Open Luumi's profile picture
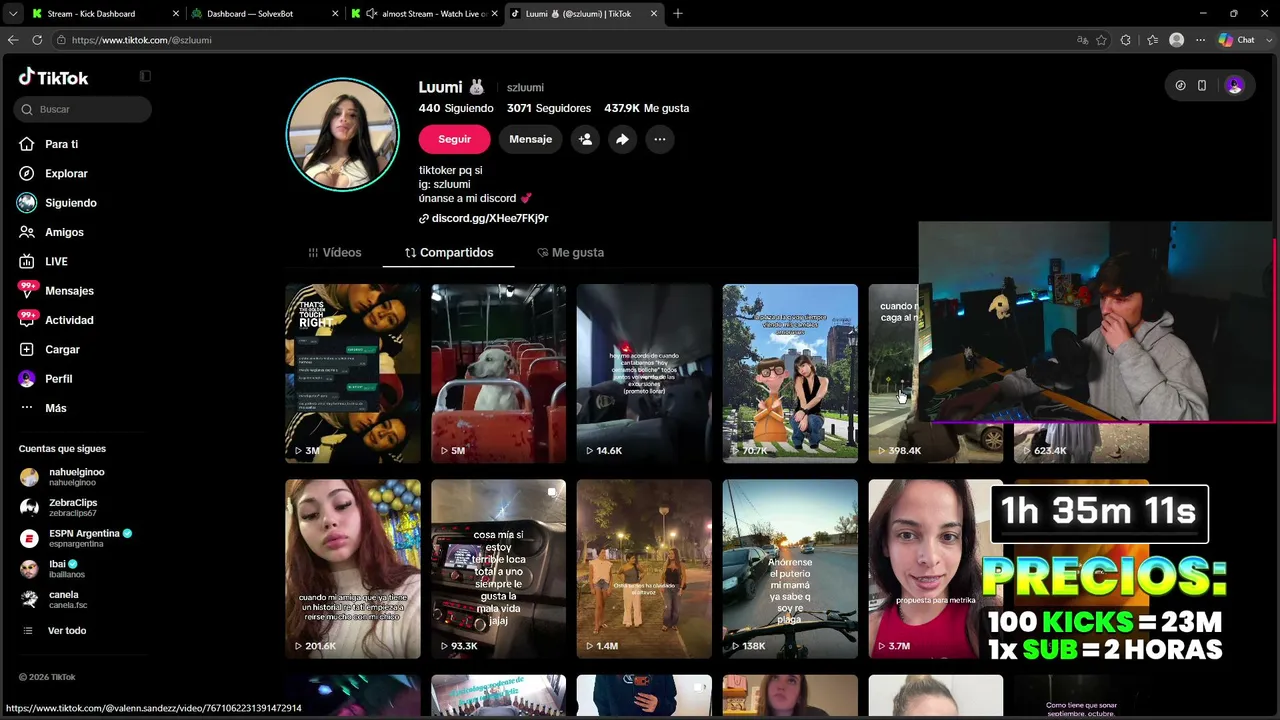The height and width of the screenshot is (720, 1280). coord(343,134)
